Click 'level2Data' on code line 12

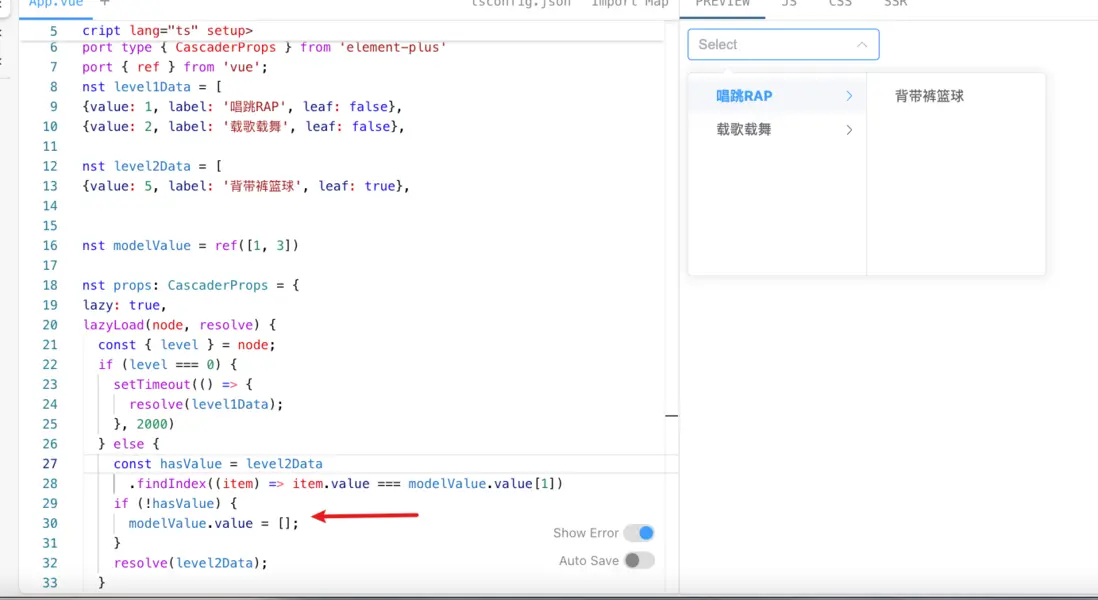pos(152,166)
